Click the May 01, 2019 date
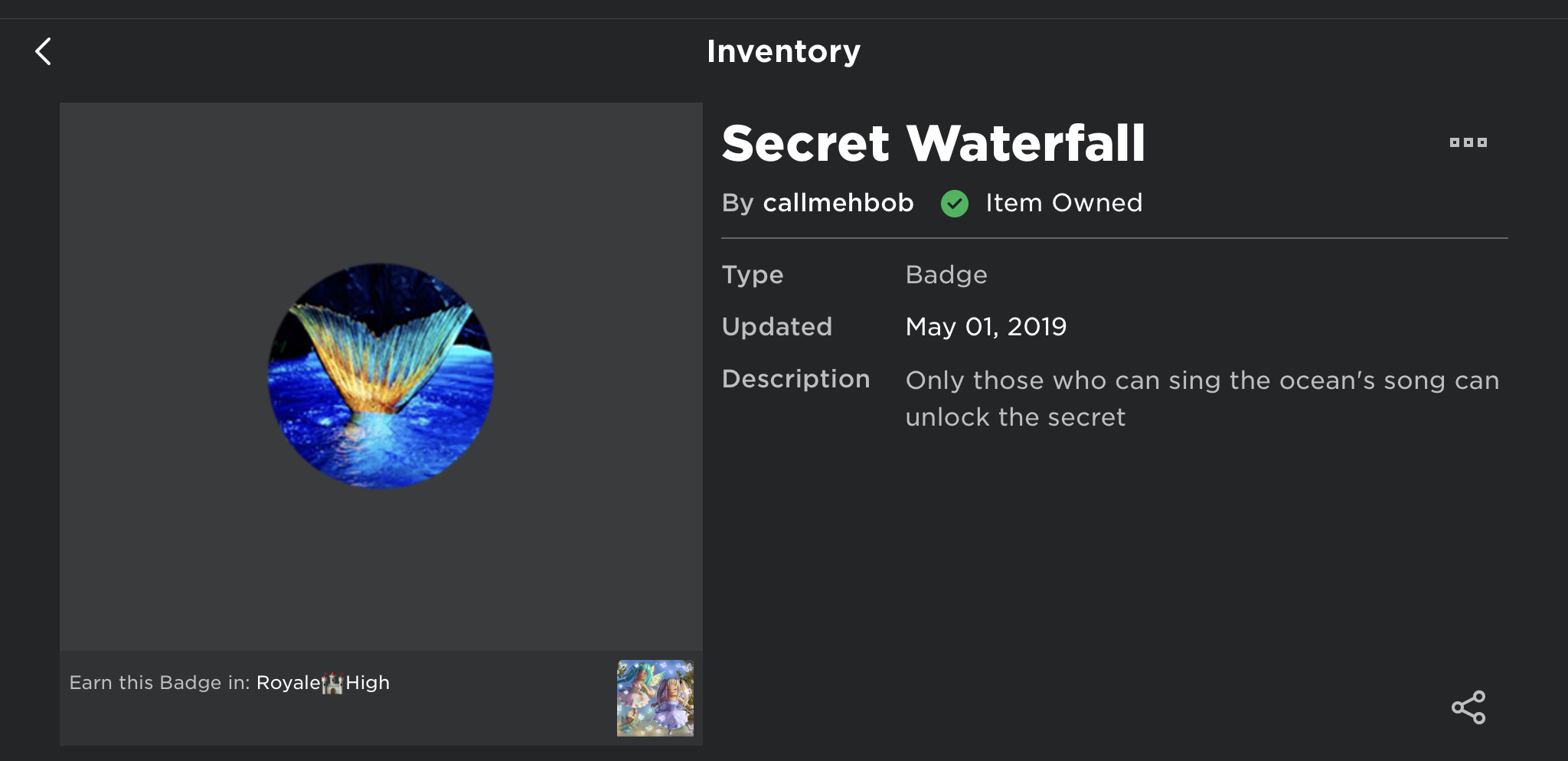This screenshot has height=761, width=1568. 985,327
